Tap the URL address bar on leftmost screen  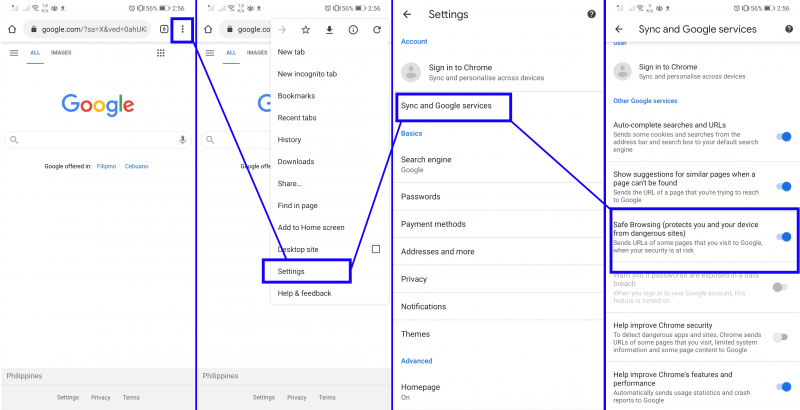(x=88, y=30)
